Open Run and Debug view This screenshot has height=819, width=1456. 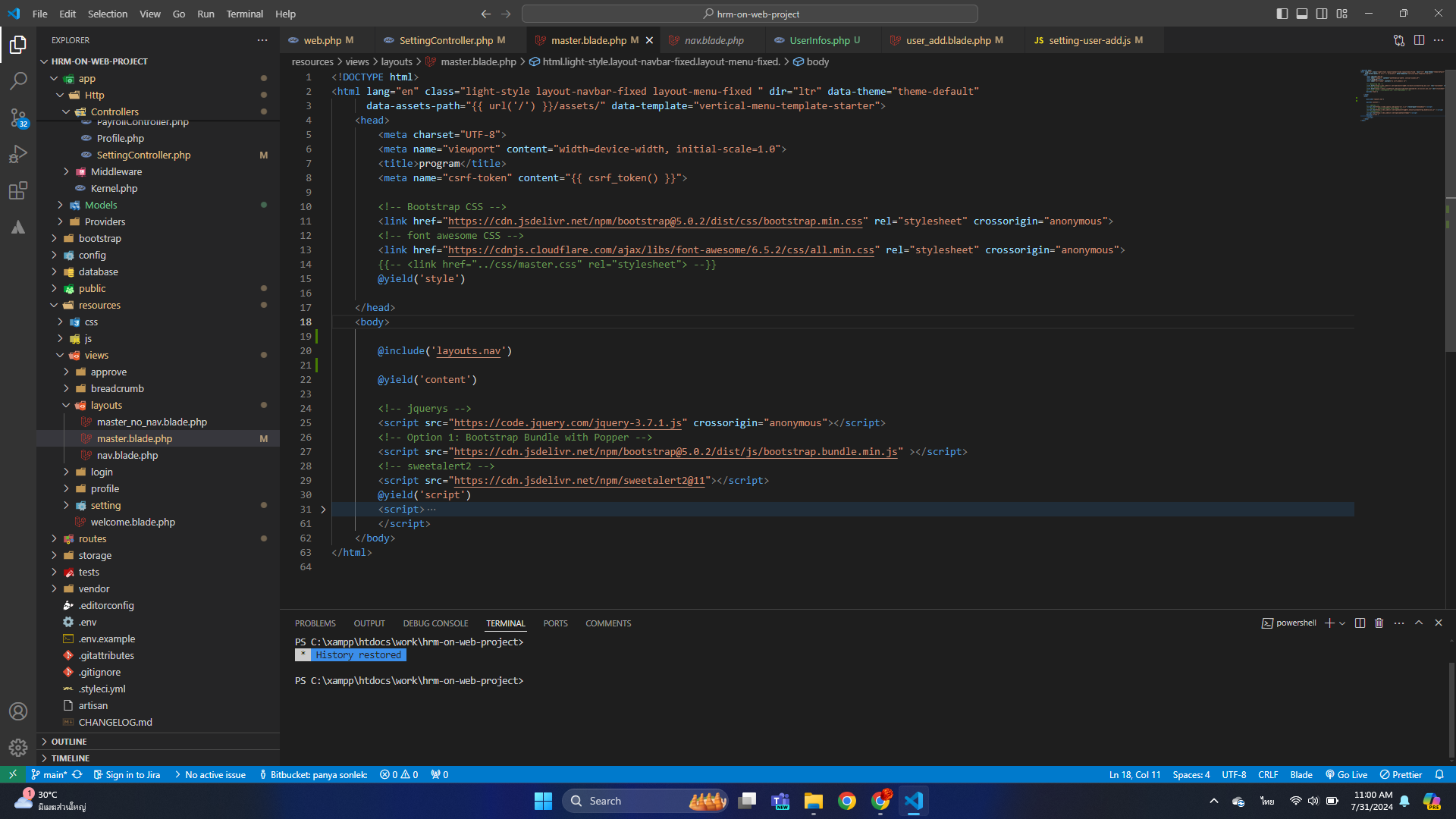pyautogui.click(x=18, y=154)
